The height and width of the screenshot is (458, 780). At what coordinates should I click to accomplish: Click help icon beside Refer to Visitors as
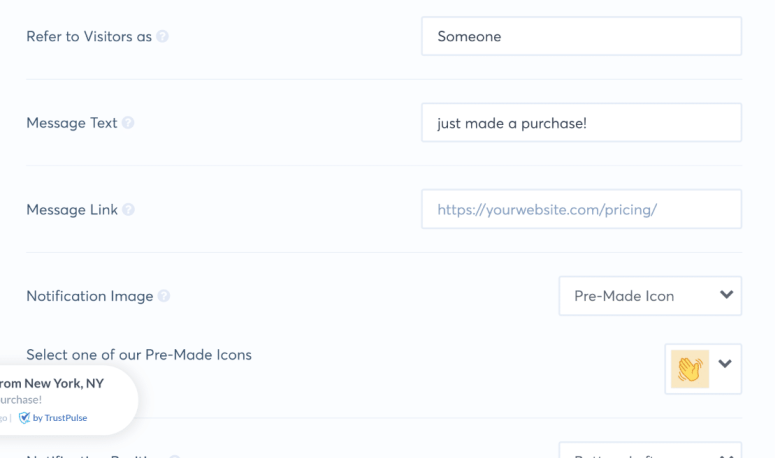[163, 37]
